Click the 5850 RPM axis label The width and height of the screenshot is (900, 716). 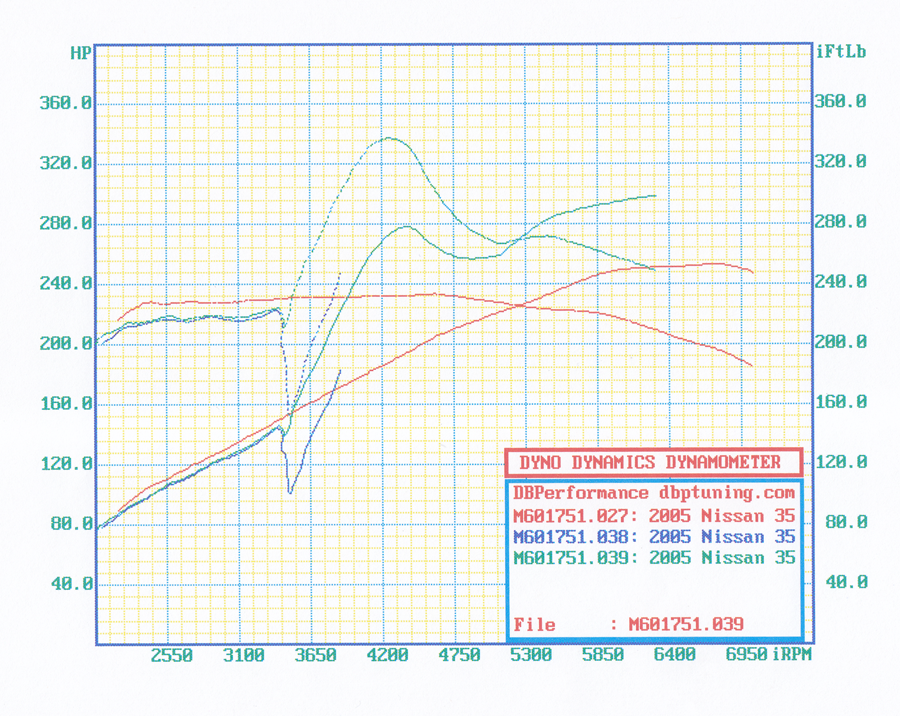click(x=603, y=655)
